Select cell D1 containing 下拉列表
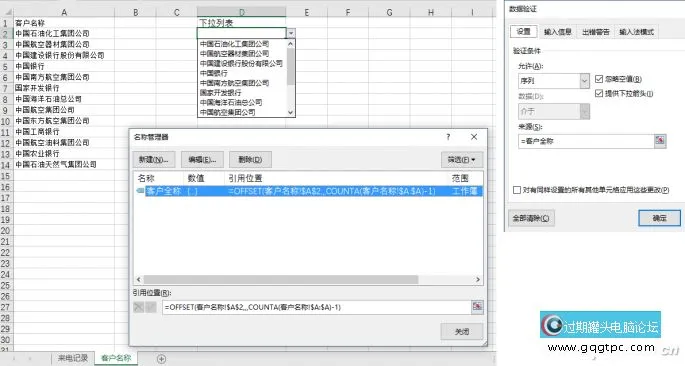This screenshot has width=685, height=366. click(241, 23)
